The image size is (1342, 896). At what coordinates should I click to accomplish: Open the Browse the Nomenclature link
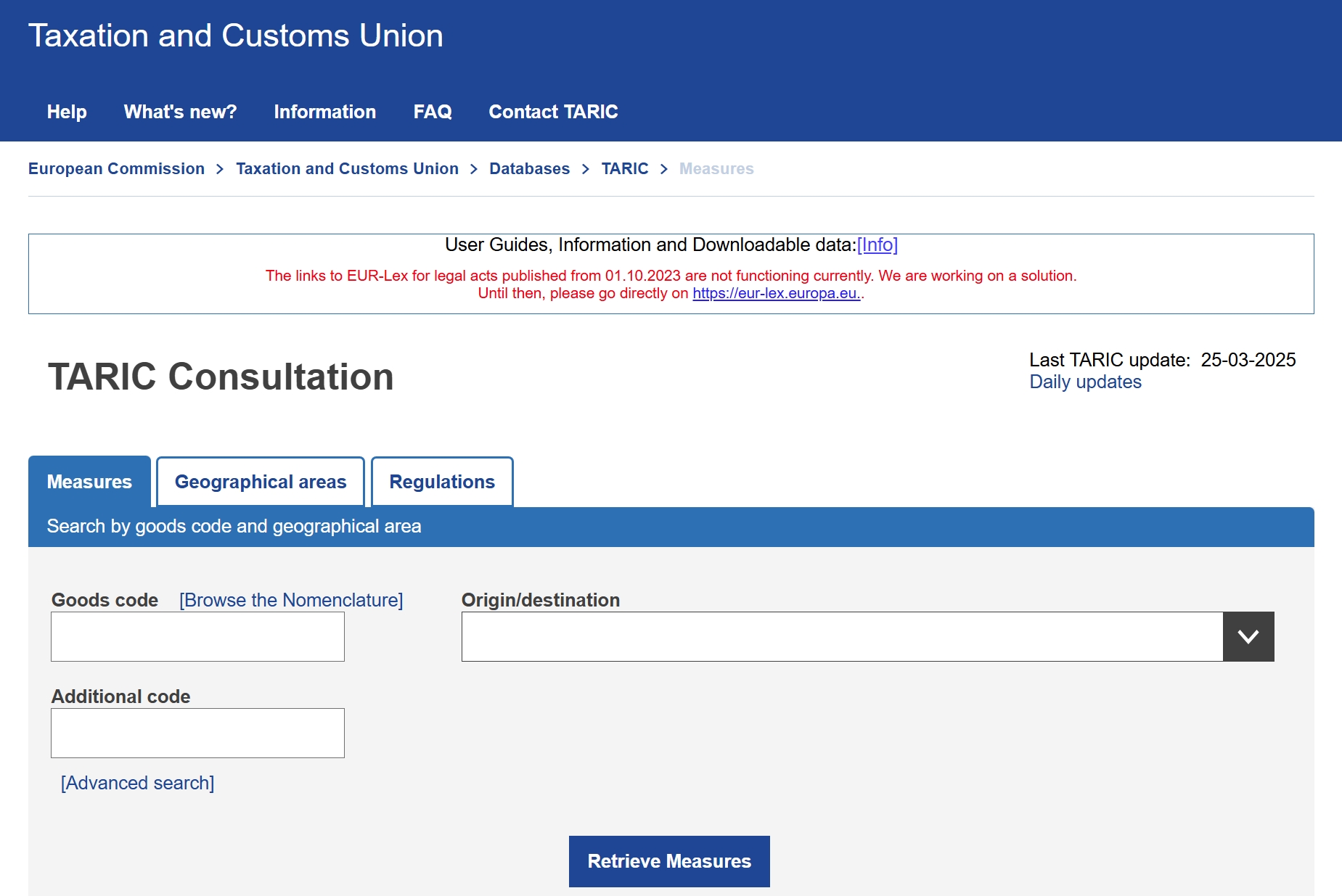pos(291,600)
